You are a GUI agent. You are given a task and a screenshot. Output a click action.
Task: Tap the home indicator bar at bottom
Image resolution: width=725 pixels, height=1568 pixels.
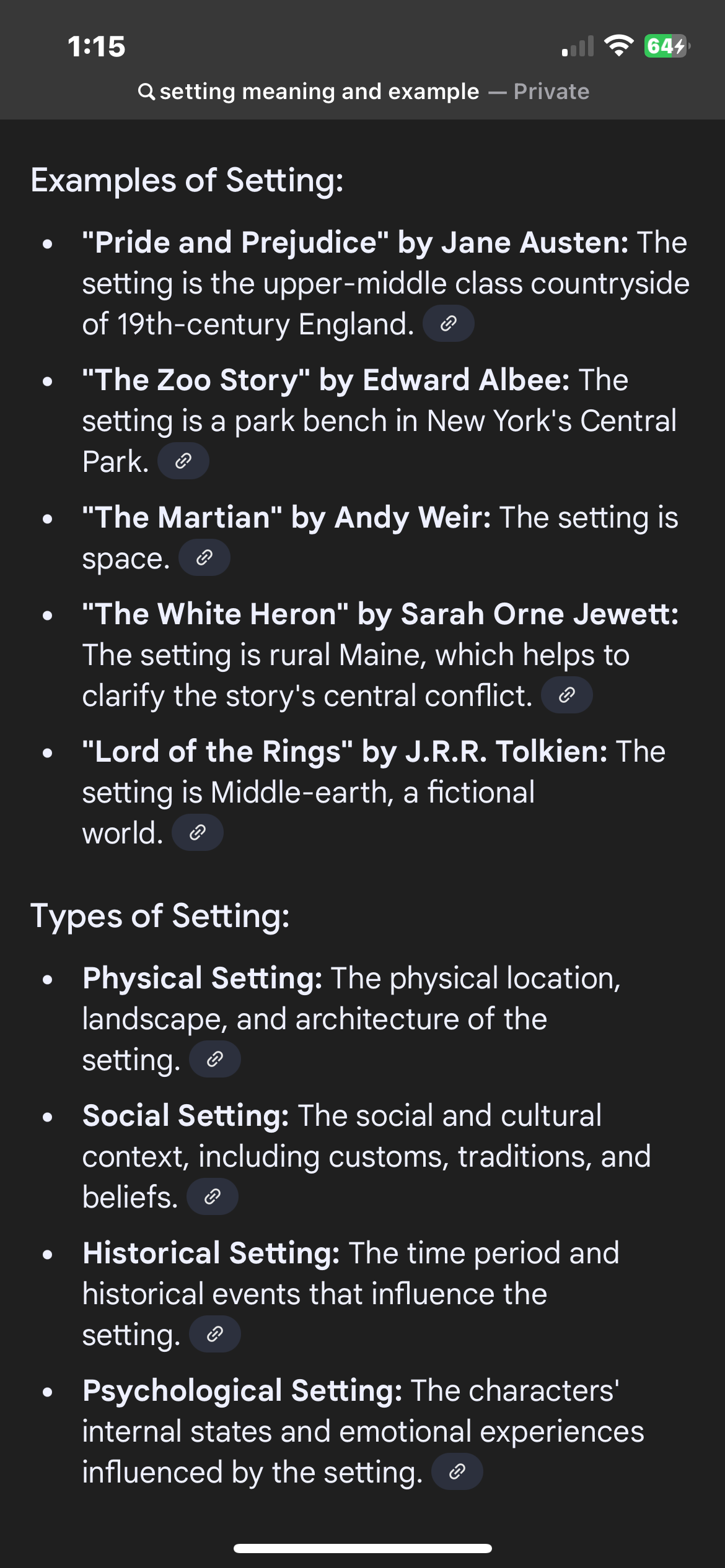362,1548
